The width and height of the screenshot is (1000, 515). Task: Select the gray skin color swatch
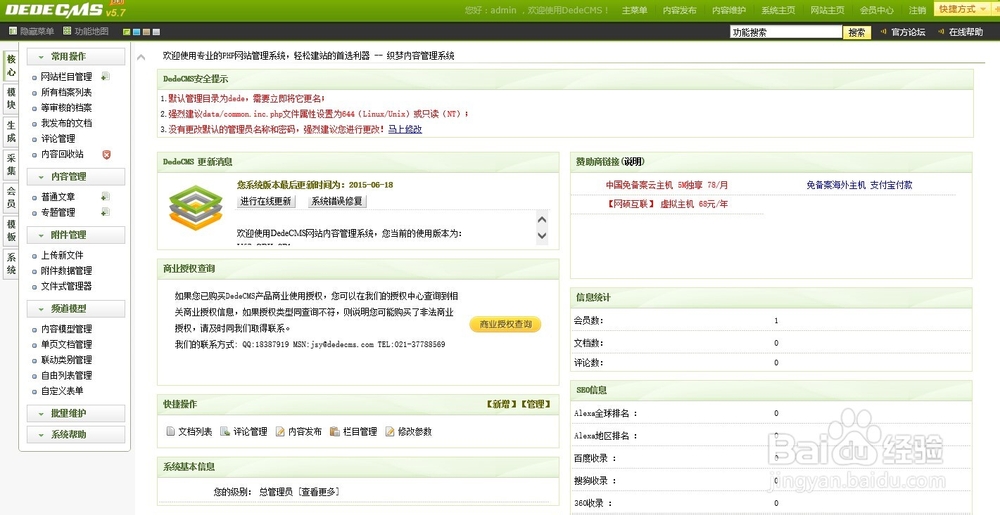156,31
